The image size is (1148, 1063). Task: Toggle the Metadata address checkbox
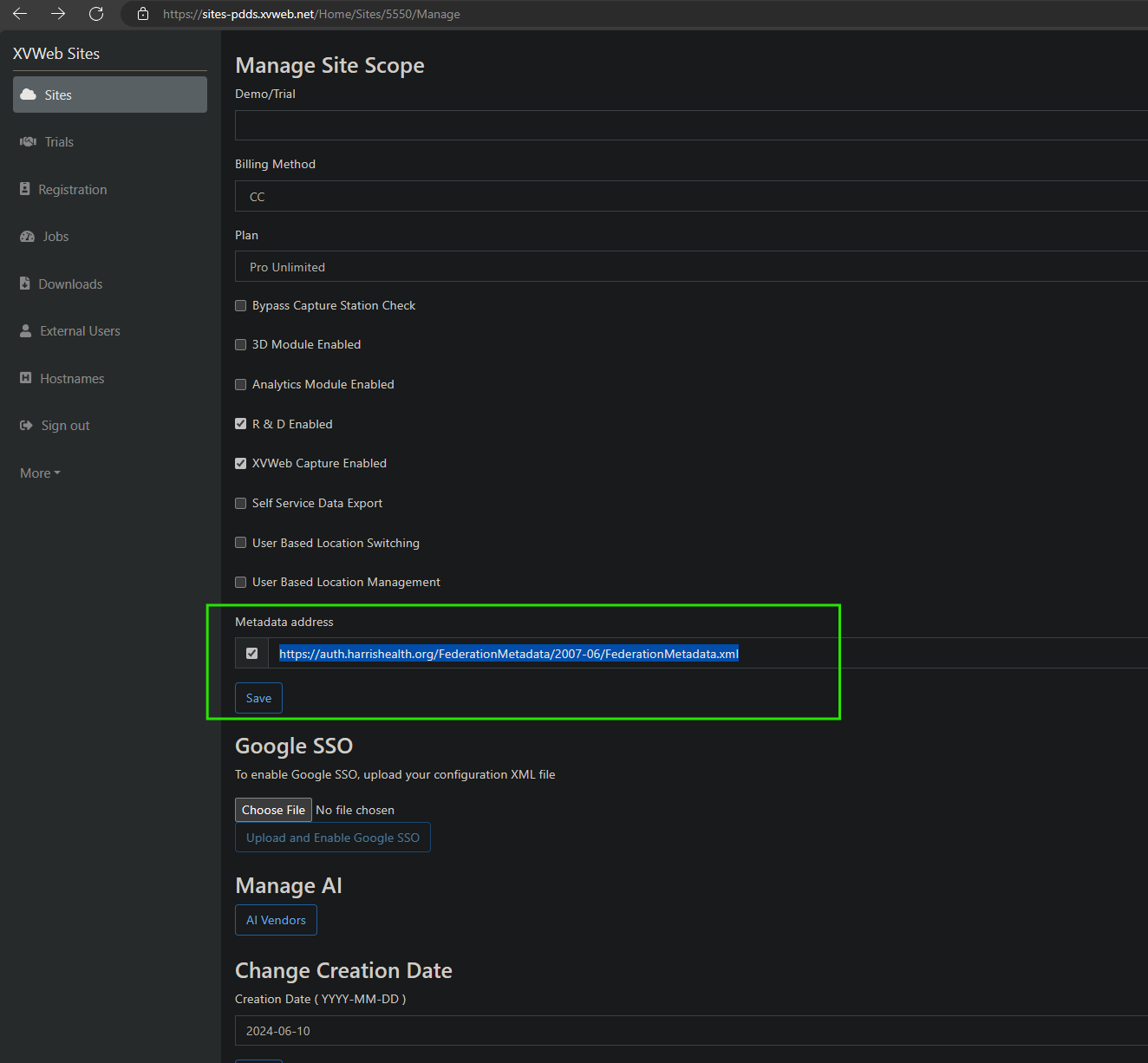(251, 653)
